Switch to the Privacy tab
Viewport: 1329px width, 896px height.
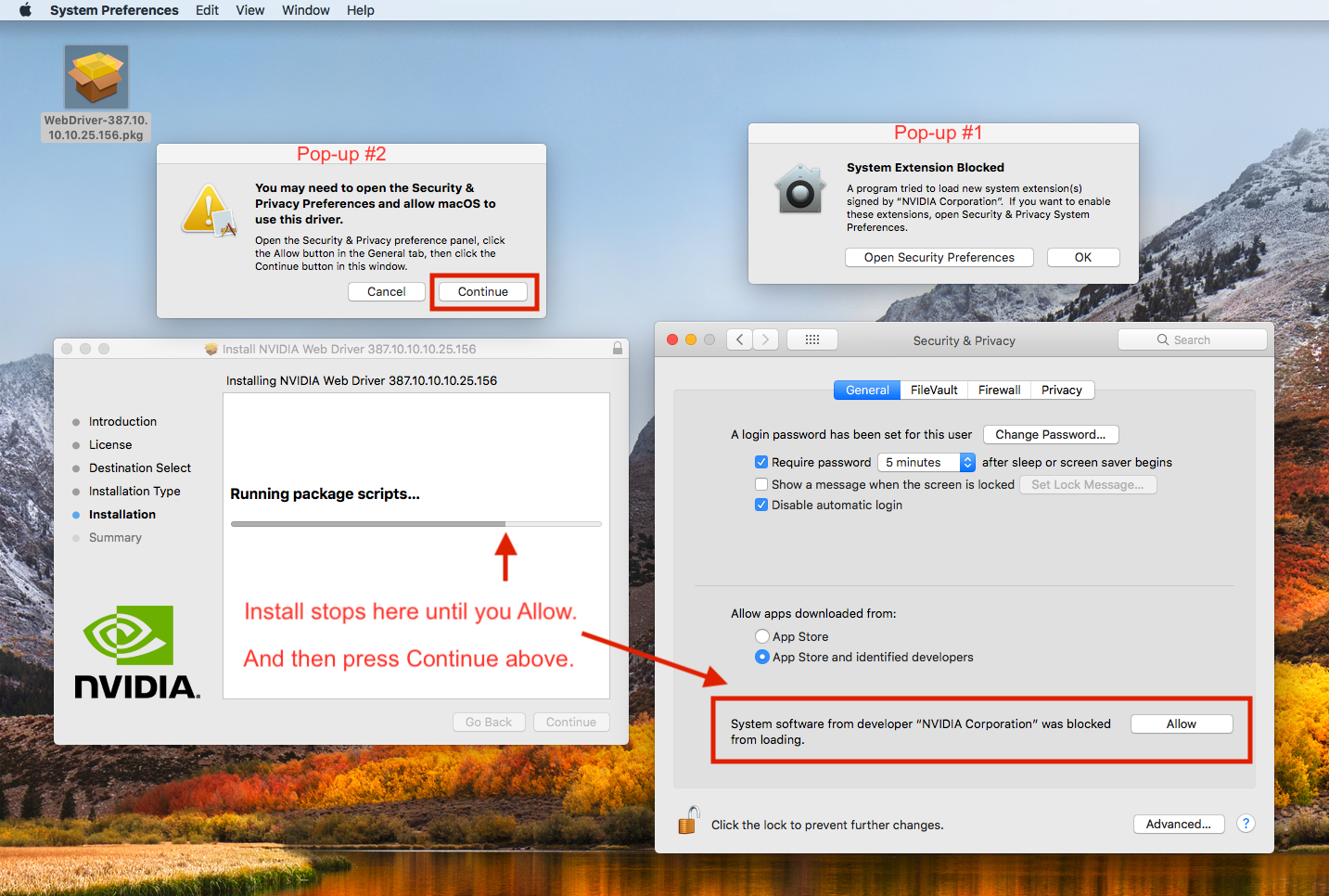1062,390
